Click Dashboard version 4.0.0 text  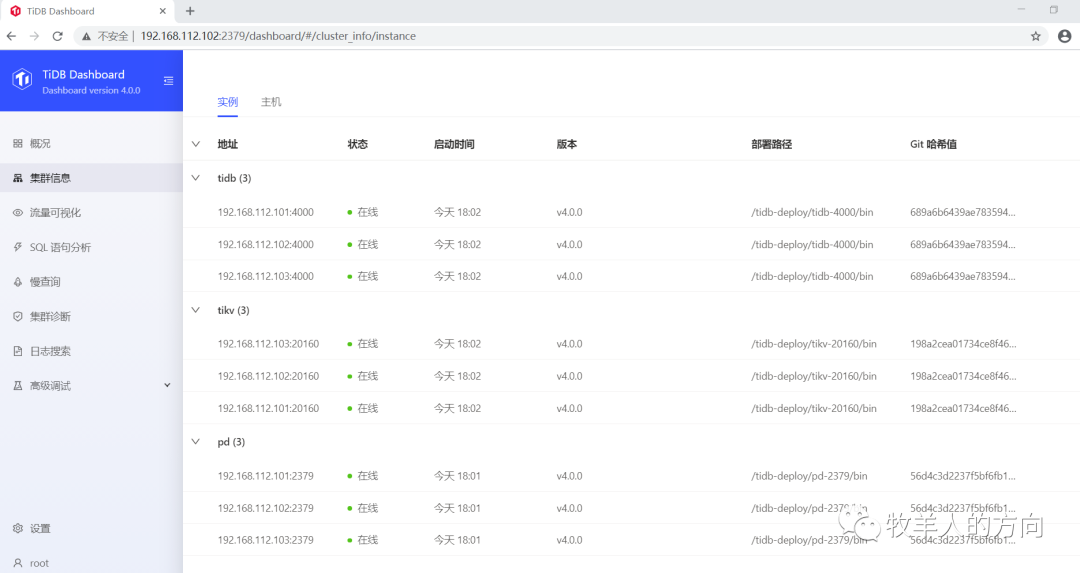[91, 90]
